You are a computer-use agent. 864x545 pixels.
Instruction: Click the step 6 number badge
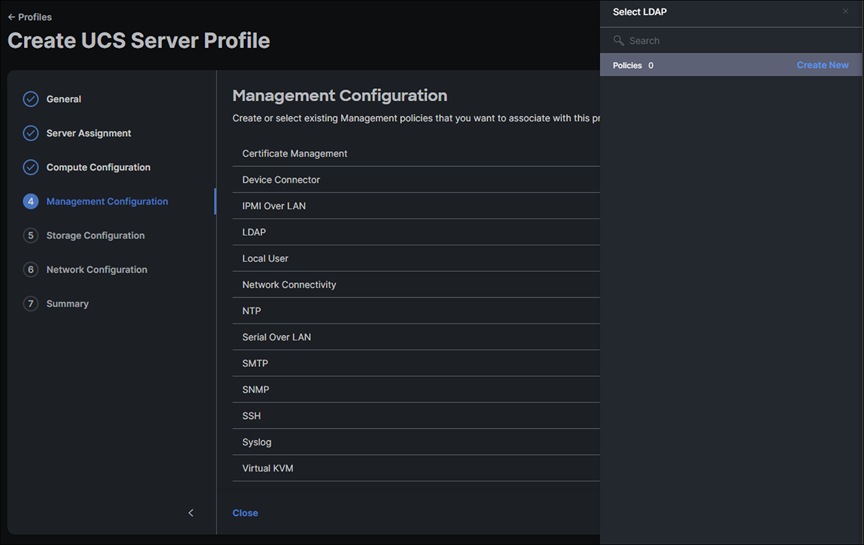click(x=31, y=270)
